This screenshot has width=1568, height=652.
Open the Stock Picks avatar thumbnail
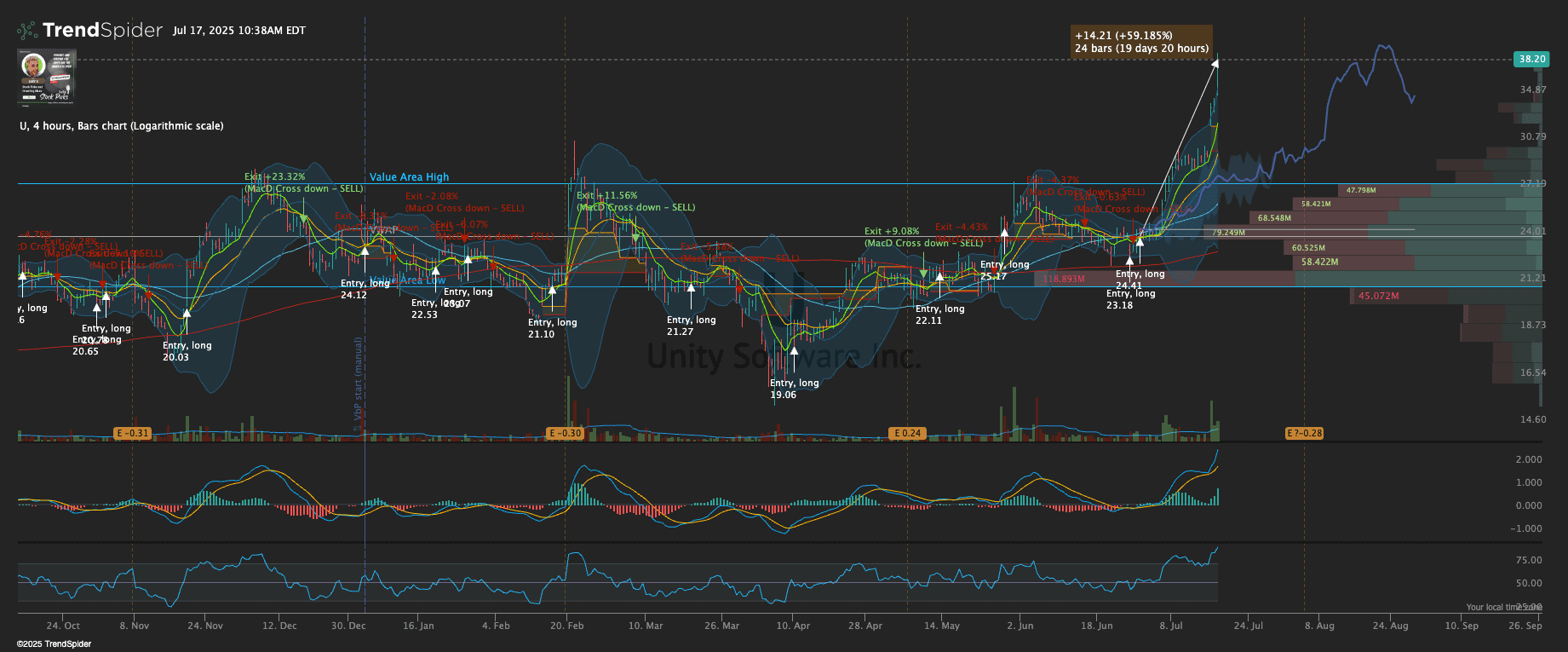coord(47,77)
